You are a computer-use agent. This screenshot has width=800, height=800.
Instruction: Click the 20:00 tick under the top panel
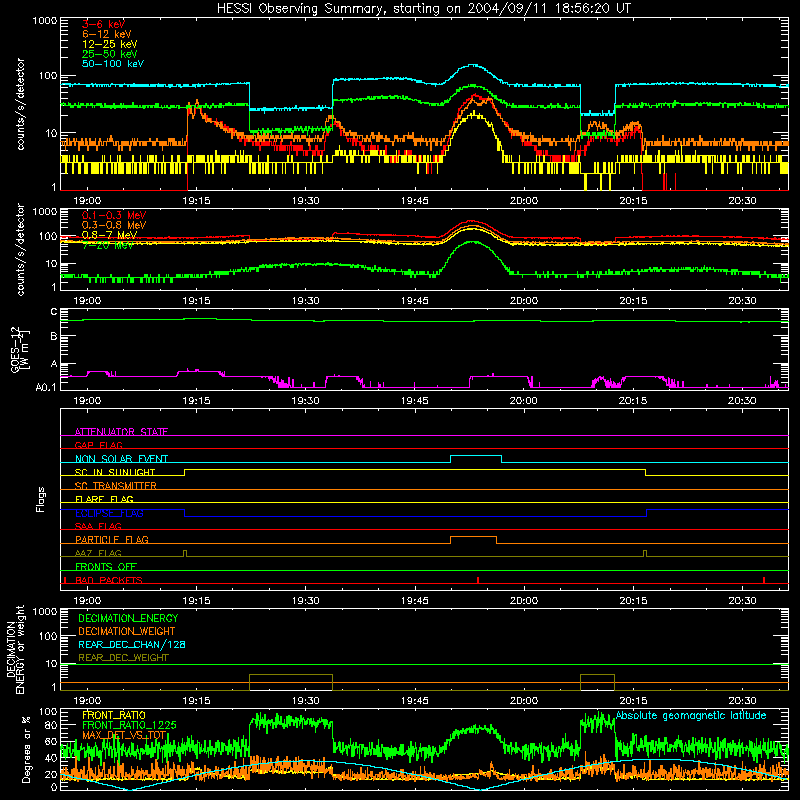(524, 201)
